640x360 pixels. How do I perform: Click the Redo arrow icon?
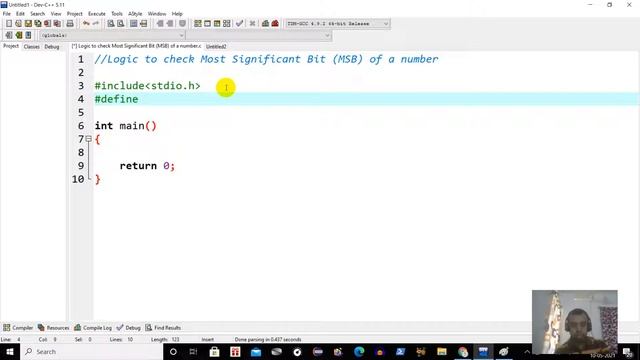96,24
